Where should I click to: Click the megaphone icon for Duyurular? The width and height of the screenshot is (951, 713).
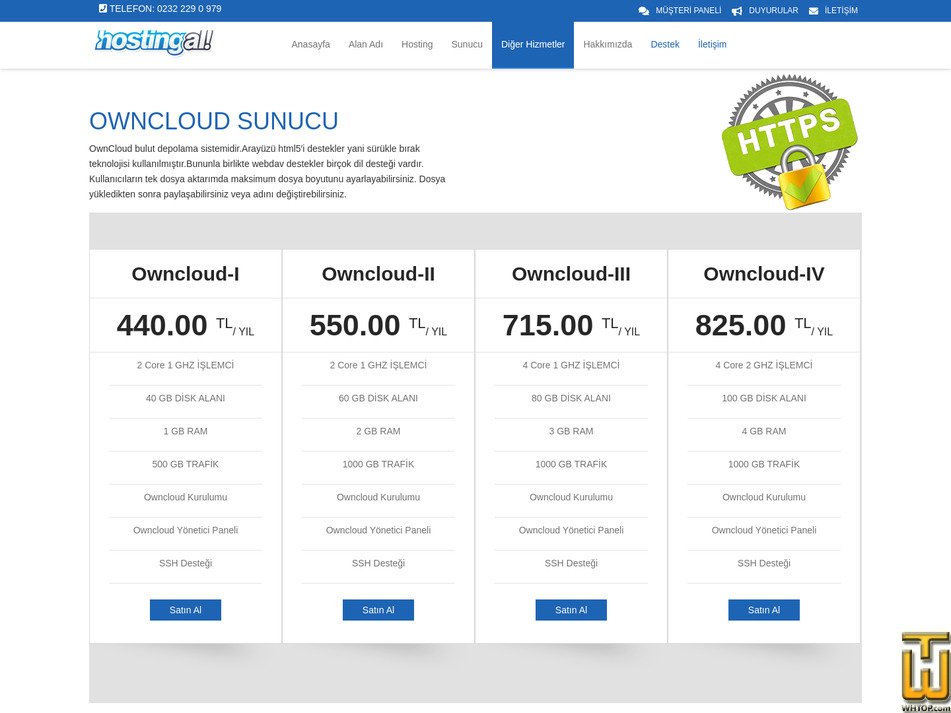coord(737,11)
